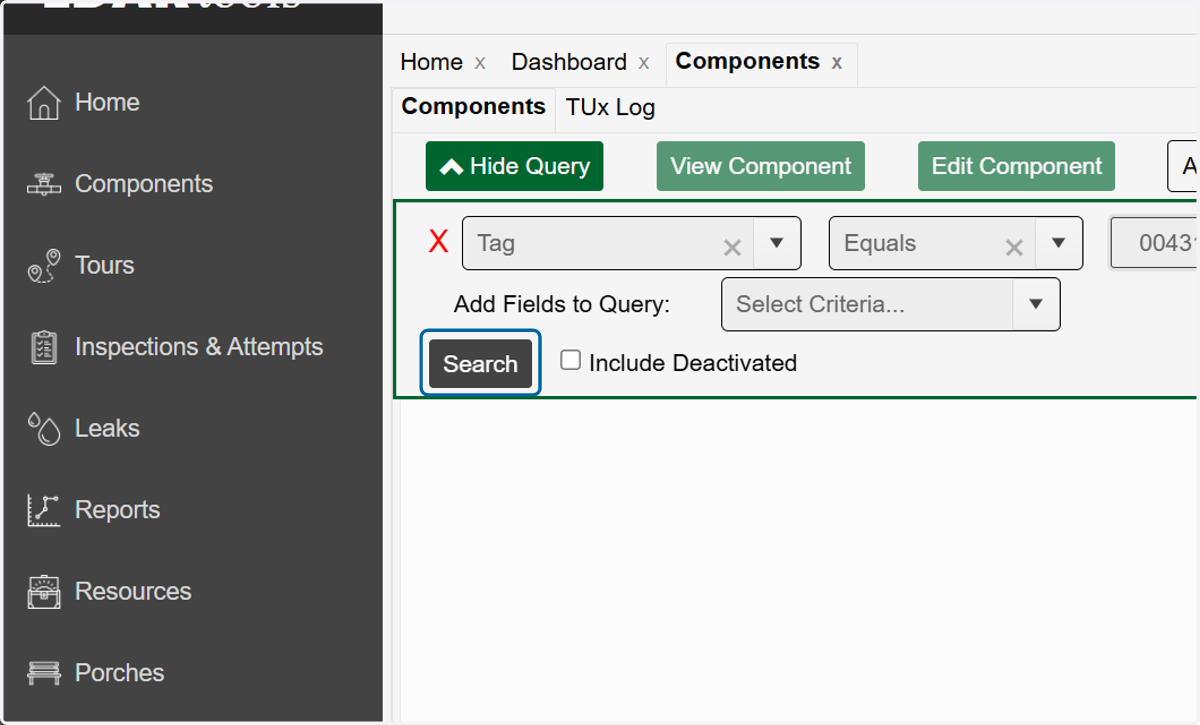
Task: Click the Leaks droplet icon in sidebar
Action: (43, 429)
